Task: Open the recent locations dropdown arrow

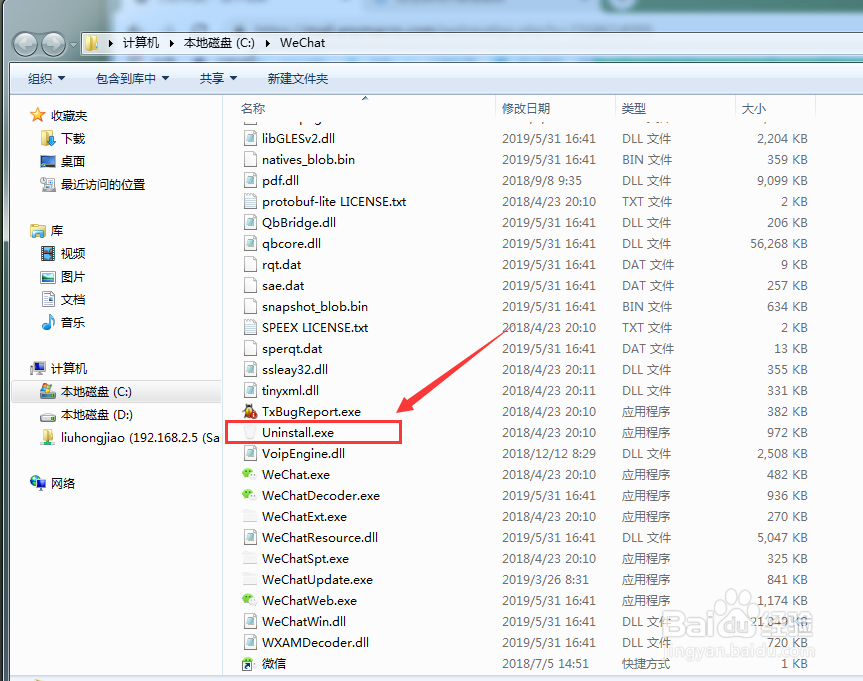Action: pyautogui.click(x=73, y=45)
